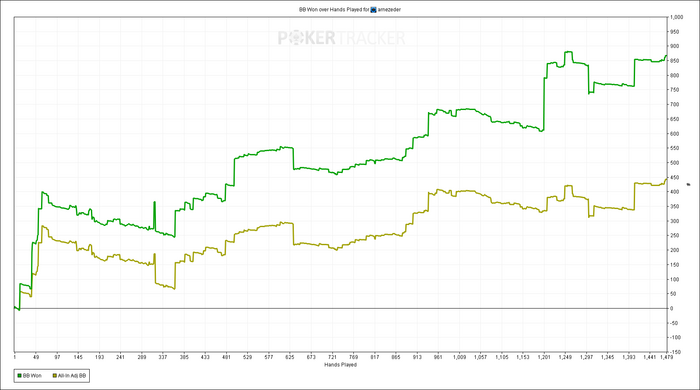This screenshot has width=700, height=390.
Task: Click x-axis tick label 769
Action: [353, 357]
